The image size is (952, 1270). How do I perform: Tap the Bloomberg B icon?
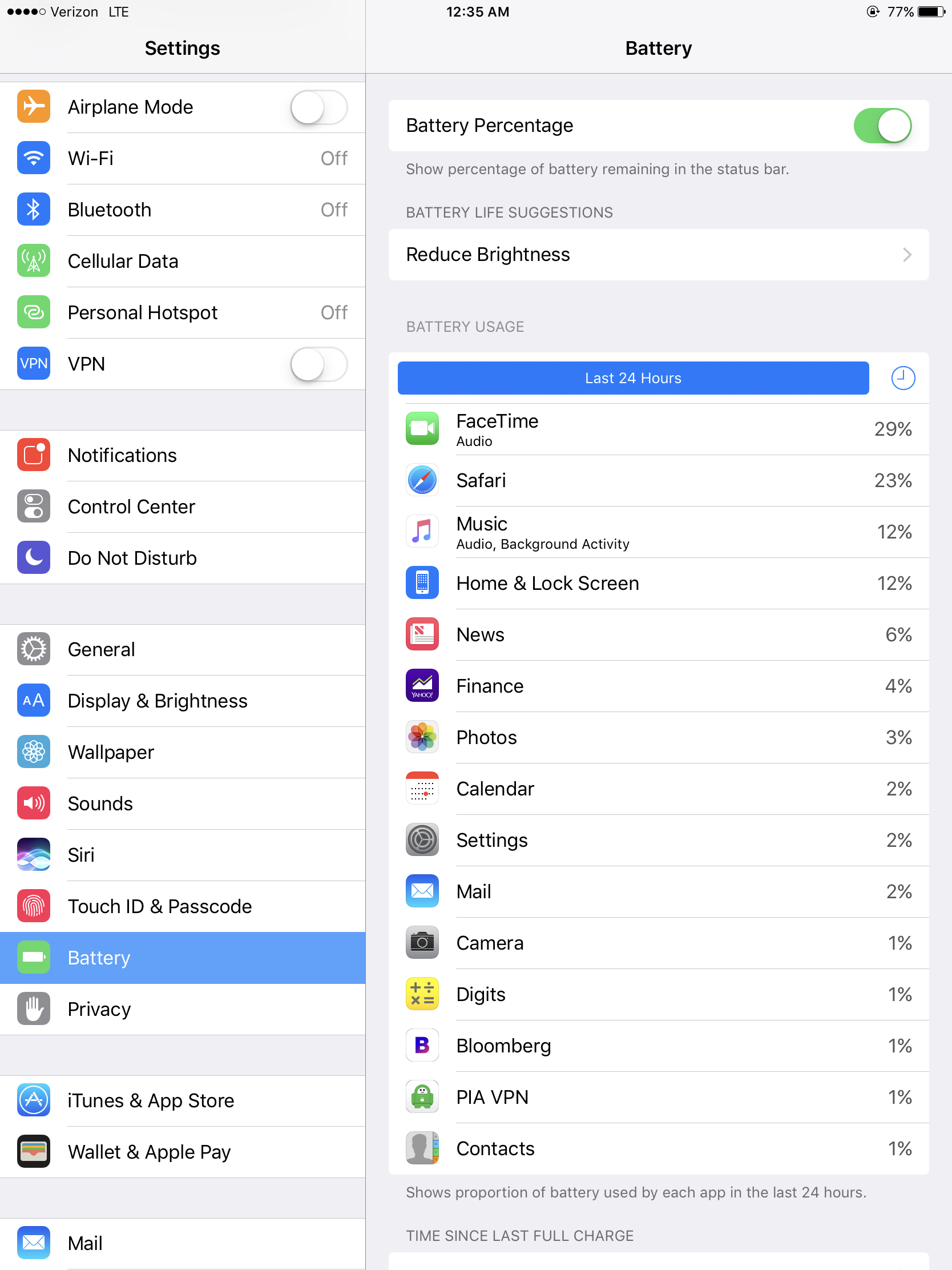[422, 1045]
